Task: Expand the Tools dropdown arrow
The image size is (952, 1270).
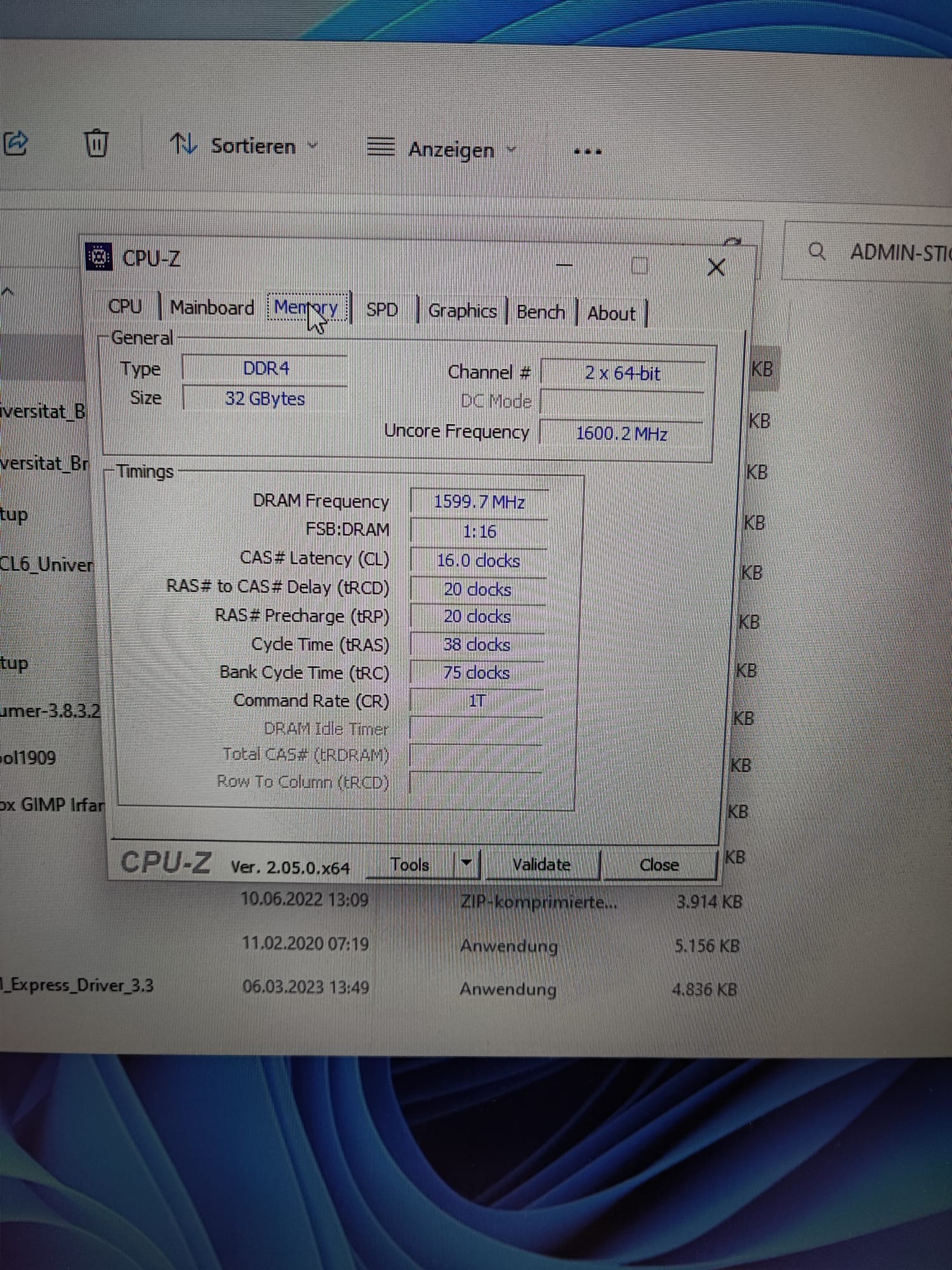Action: (x=466, y=863)
